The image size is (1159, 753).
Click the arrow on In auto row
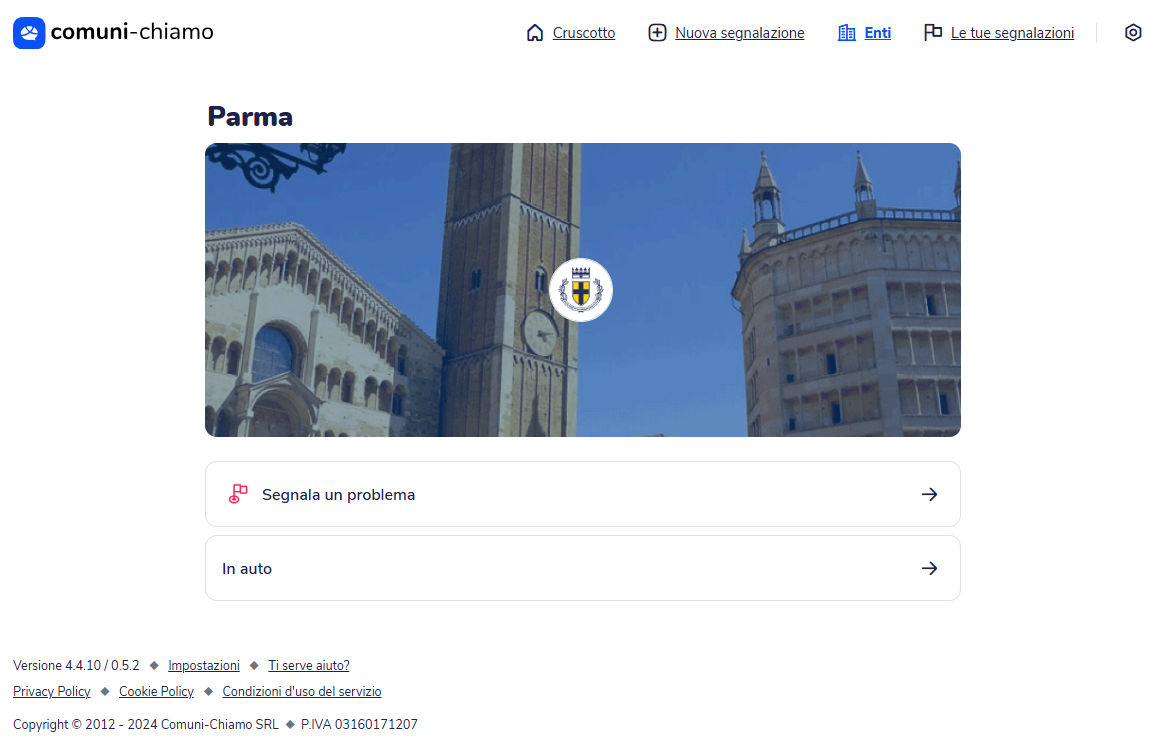pyautogui.click(x=930, y=568)
